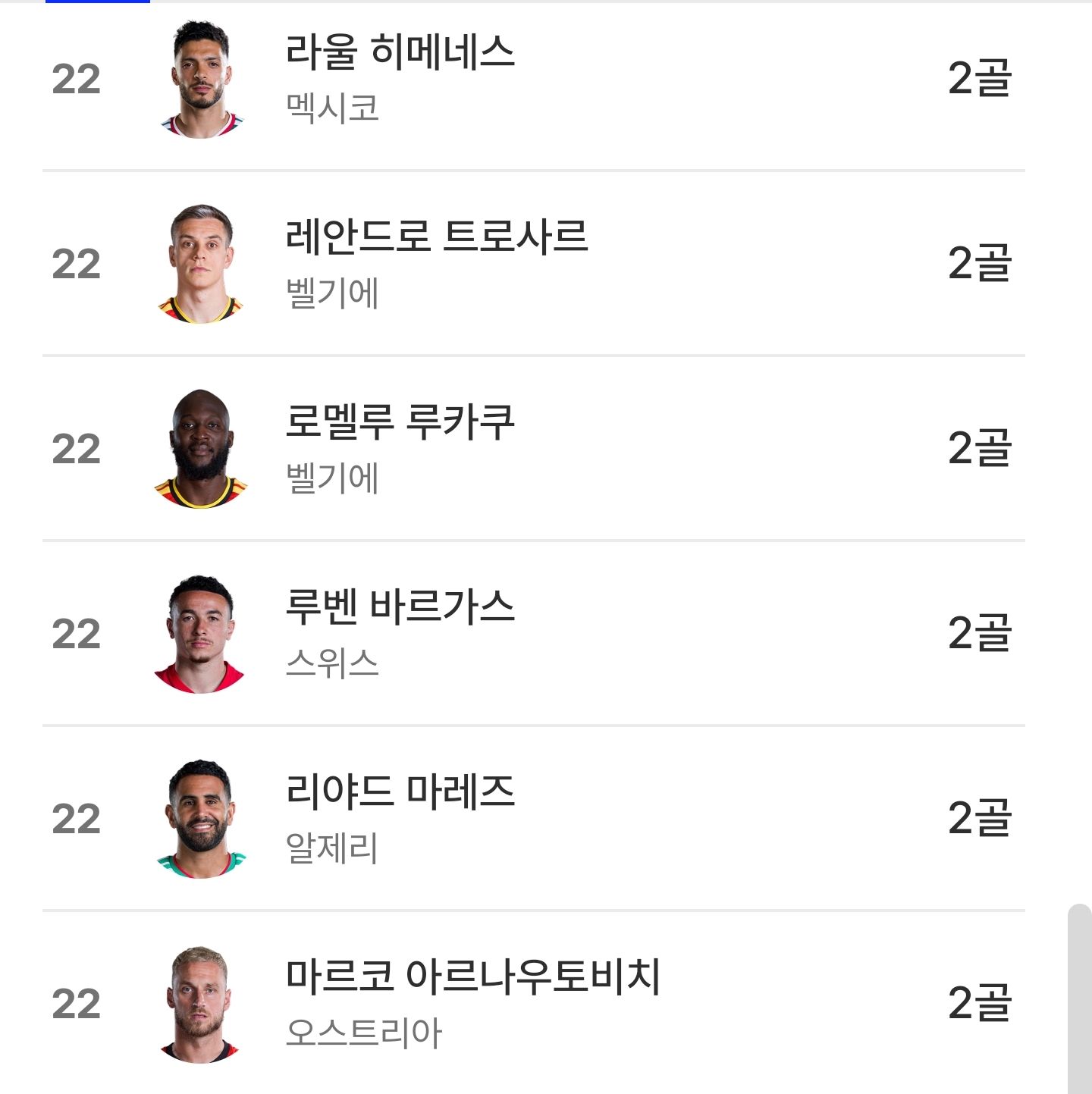Image resolution: width=1092 pixels, height=1094 pixels.
Task: Select the name 로멜루 루카쿠
Action: [x=400, y=422]
